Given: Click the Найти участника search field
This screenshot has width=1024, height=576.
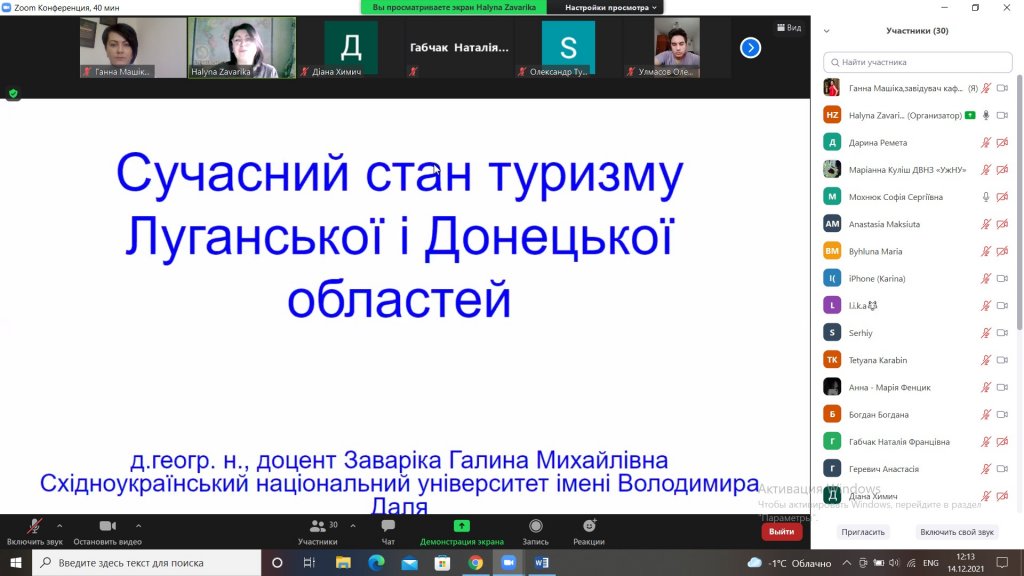Looking at the screenshot, I should point(918,62).
